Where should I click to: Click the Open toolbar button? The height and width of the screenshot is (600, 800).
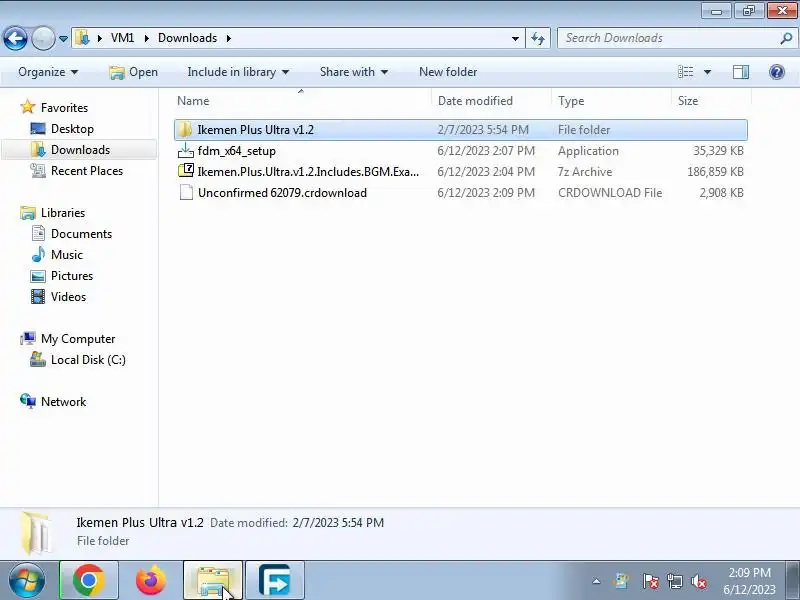pos(133,72)
